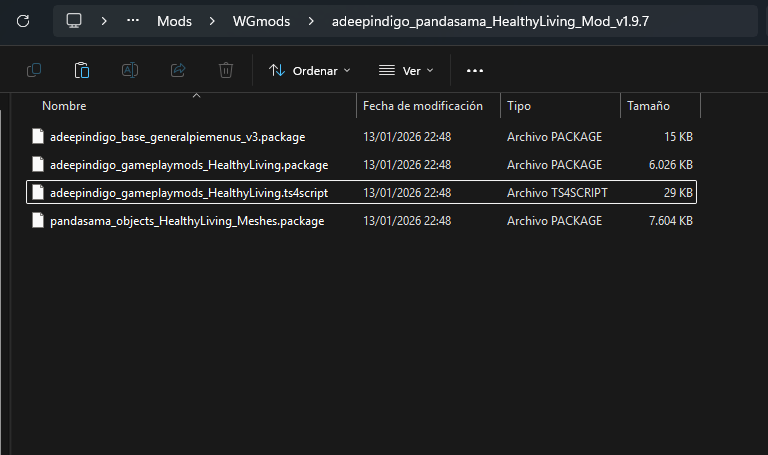The image size is (768, 455).
Task: Click the Delete trash icon
Action: (226, 70)
